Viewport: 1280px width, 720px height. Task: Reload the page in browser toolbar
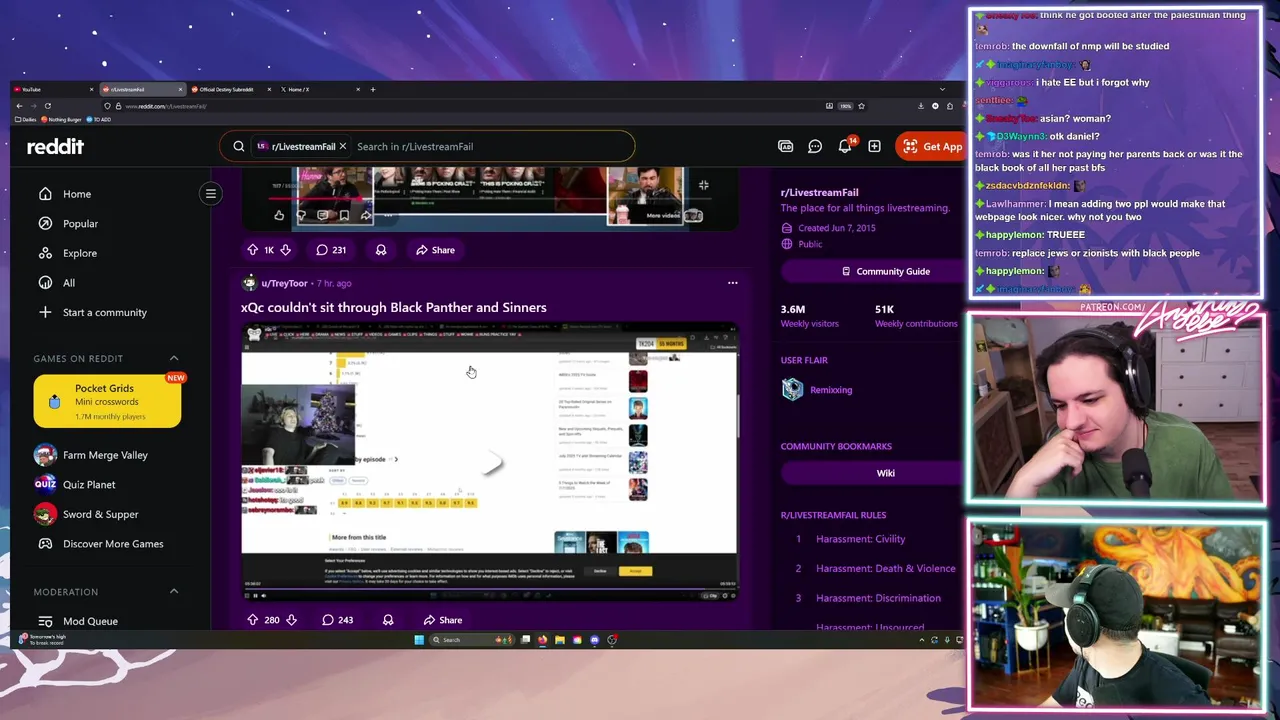point(47,106)
